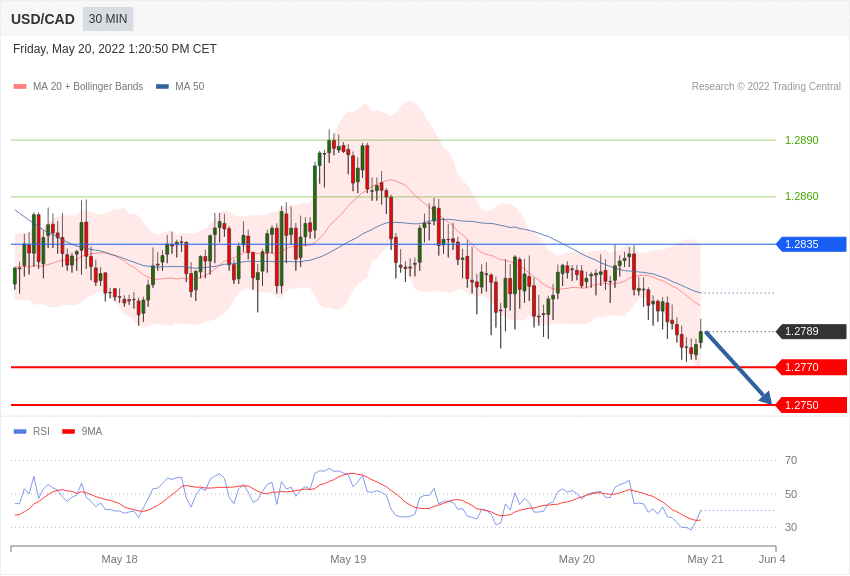Image resolution: width=850 pixels, height=576 pixels.
Task: Click the USD/CAD pair title
Action: coord(43,19)
